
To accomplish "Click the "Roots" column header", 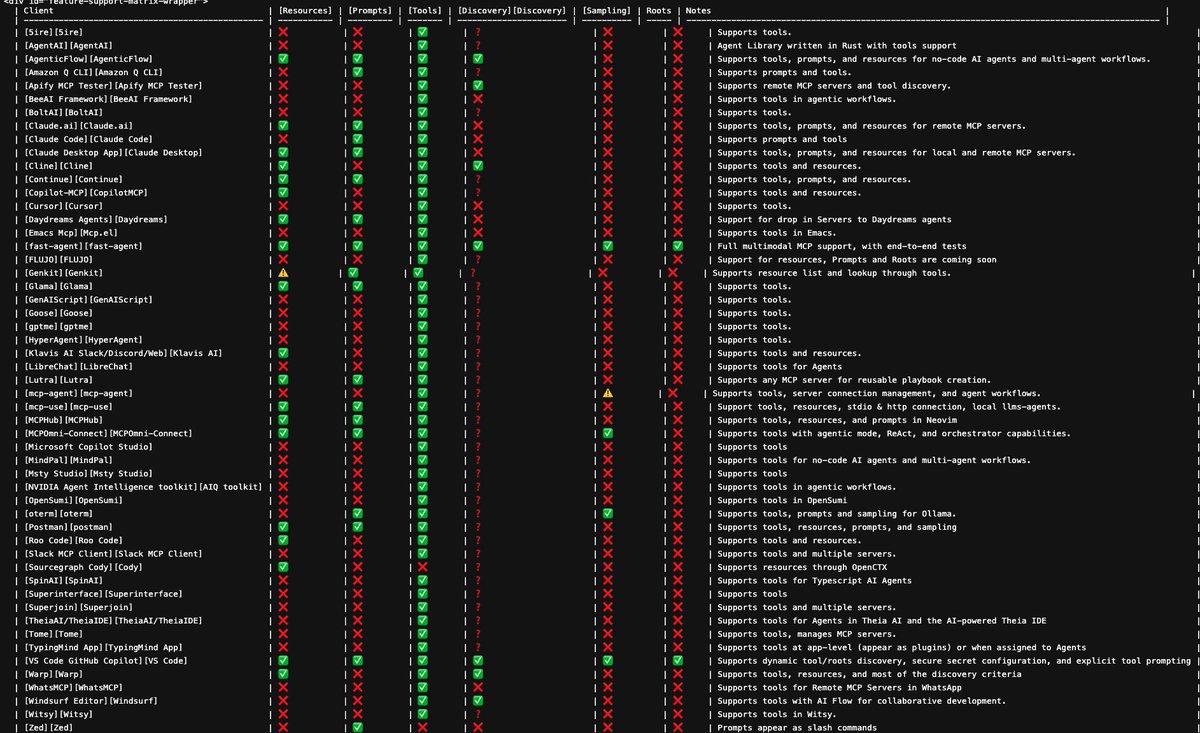I will click(659, 11).
